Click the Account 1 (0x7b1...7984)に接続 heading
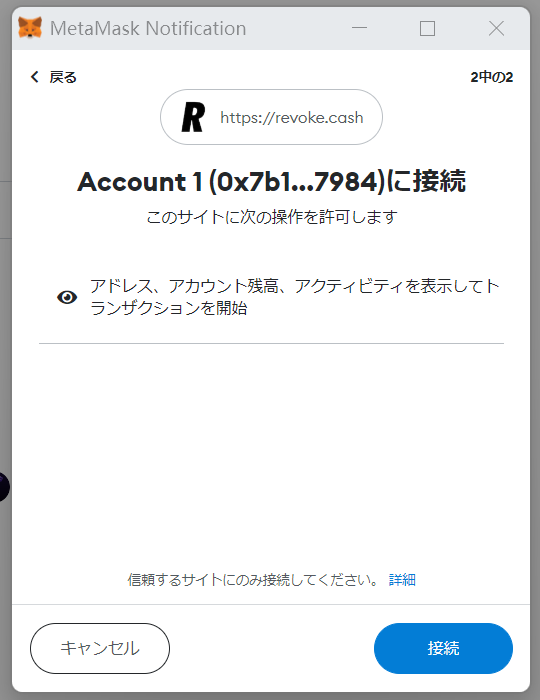The width and height of the screenshot is (540, 700). (x=271, y=182)
